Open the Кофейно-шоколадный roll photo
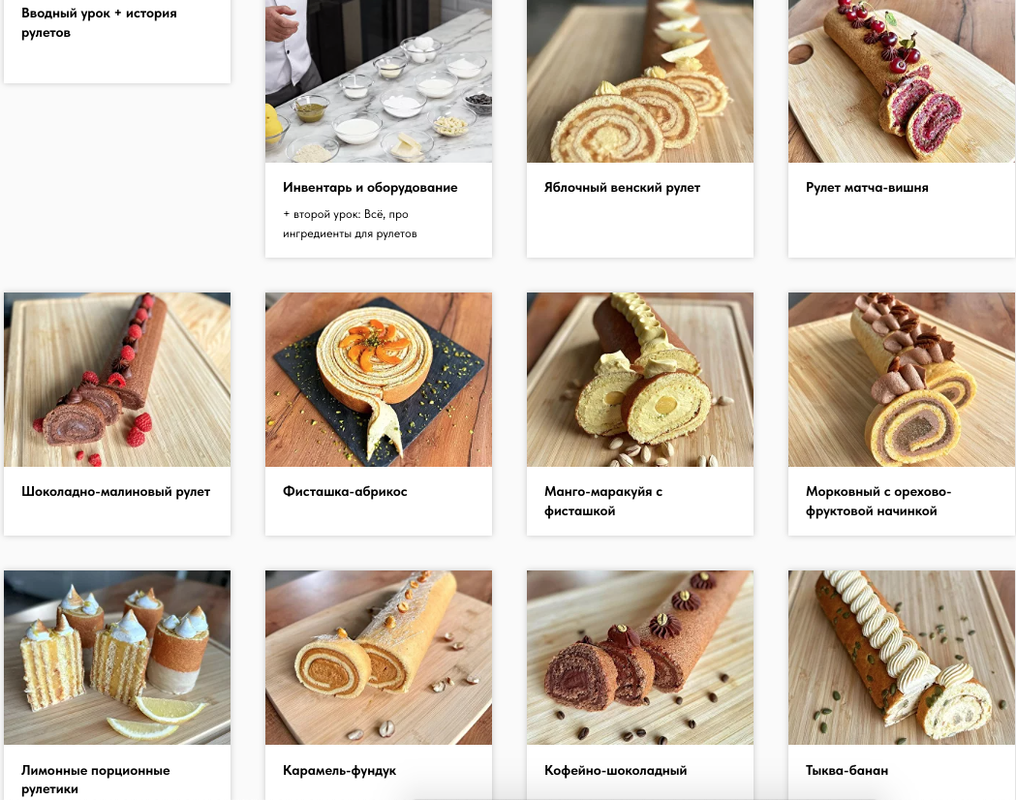The image size is (1016, 800). (640, 657)
